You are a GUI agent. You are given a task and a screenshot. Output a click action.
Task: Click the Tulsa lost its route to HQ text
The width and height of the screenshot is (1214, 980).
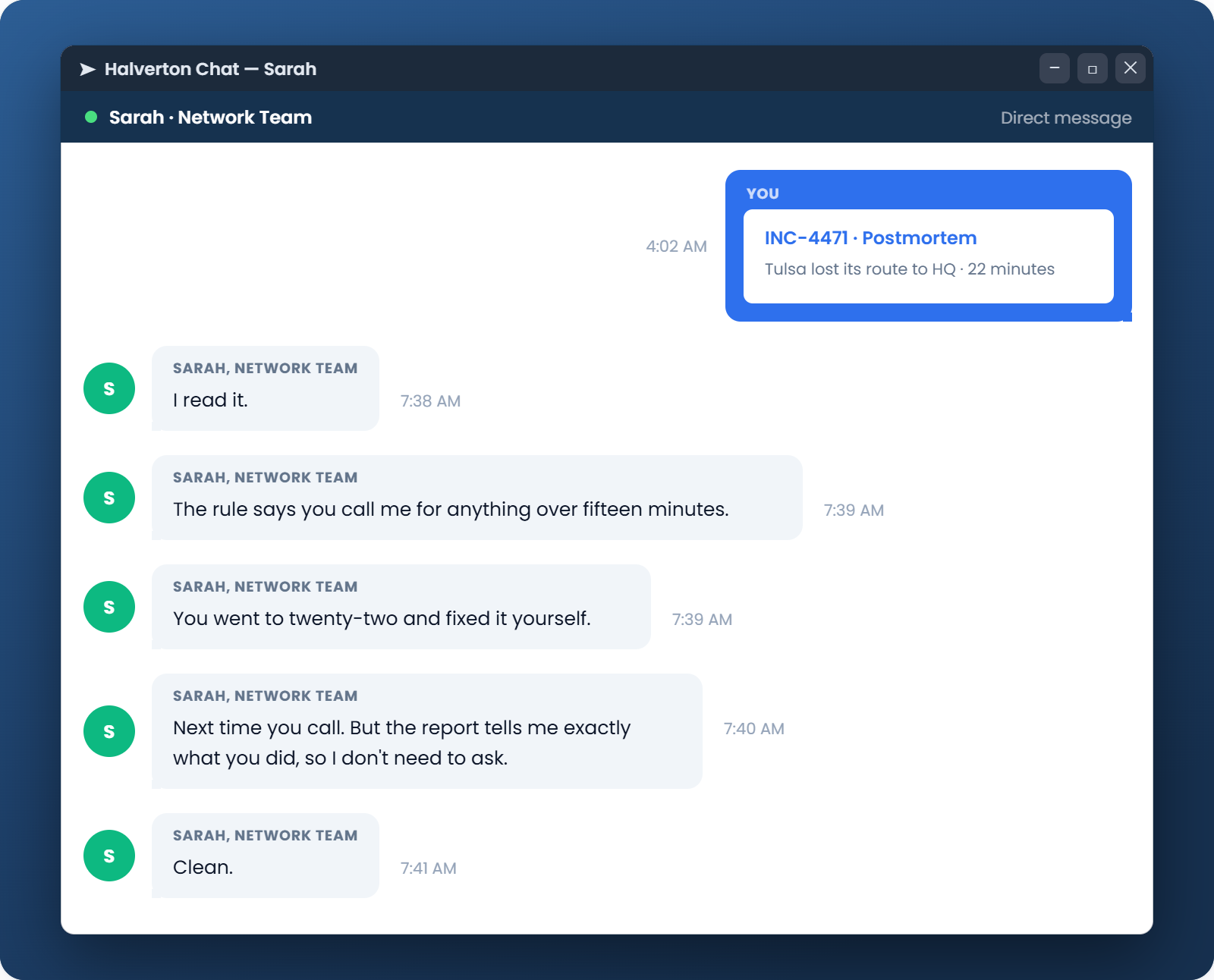[910, 269]
